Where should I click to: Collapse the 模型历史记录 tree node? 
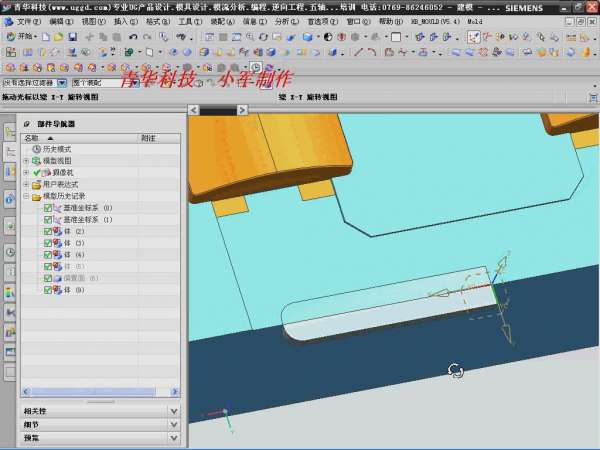(x=26, y=197)
